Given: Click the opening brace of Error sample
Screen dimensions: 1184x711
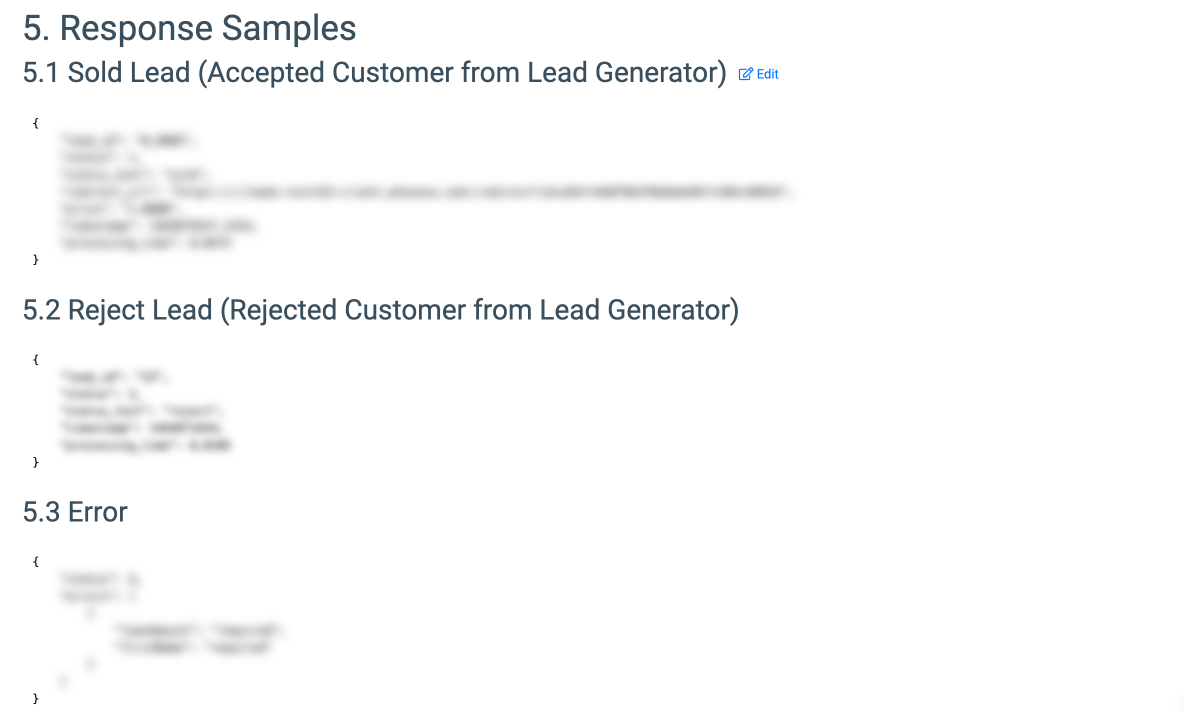Looking at the screenshot, I should [x=36, y=562].
